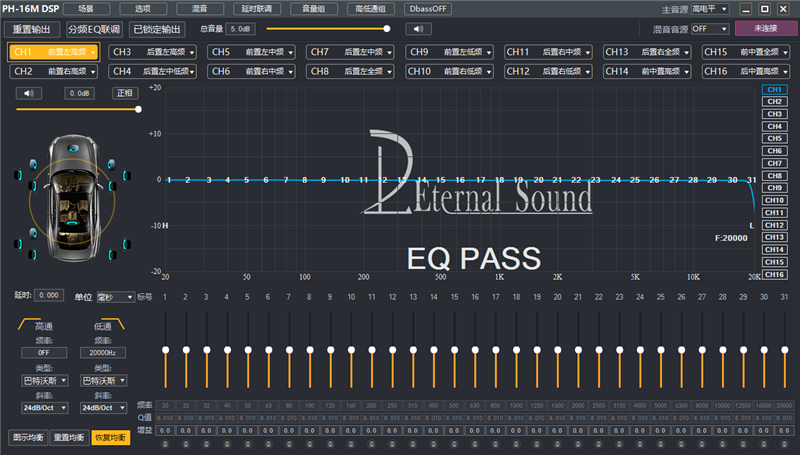Click the 恢复均衡 button
The width and height of the screenshot is (800, 455).
coord(109,437)
